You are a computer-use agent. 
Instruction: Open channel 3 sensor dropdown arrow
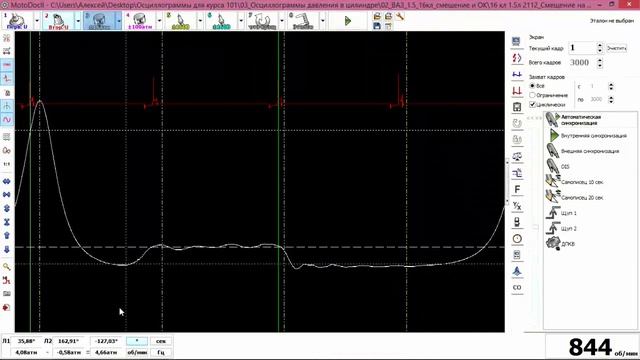tap(118, 21)
